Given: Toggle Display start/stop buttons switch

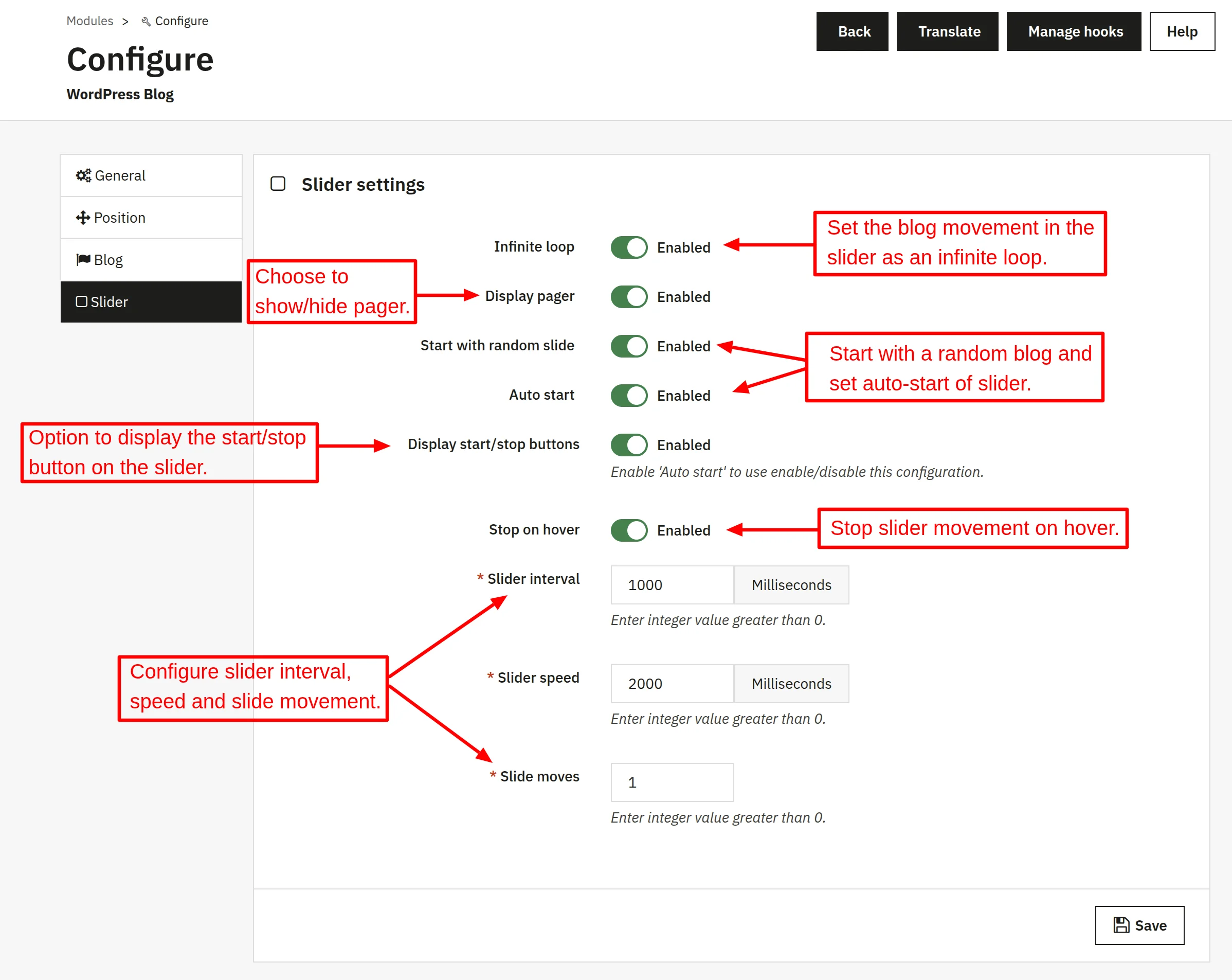Looking at the screenshot, I should [628, 445].
